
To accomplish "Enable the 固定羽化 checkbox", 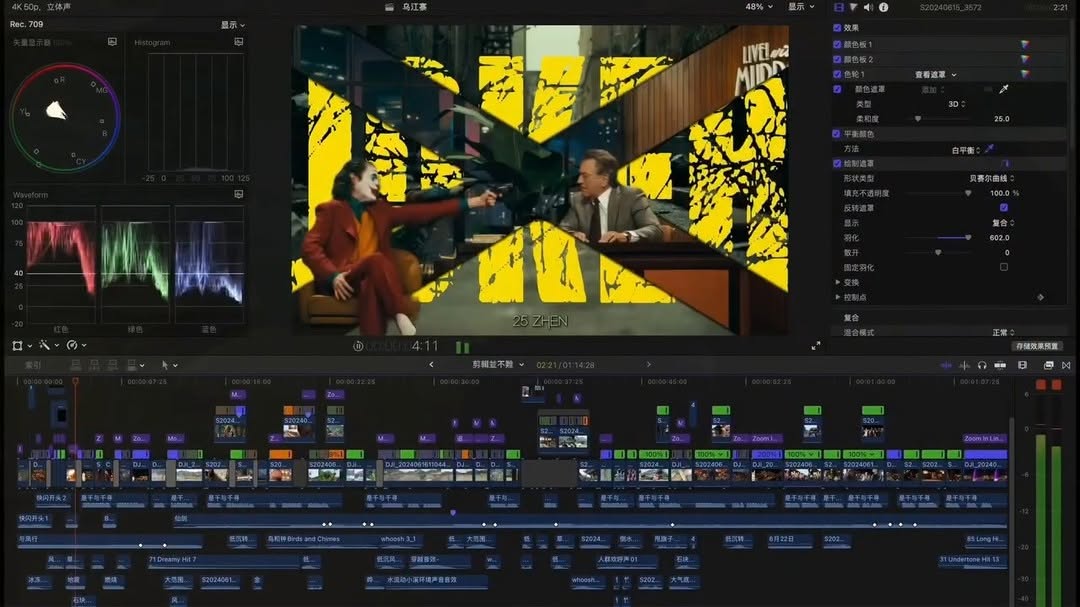I will (x=1004, y=267).
